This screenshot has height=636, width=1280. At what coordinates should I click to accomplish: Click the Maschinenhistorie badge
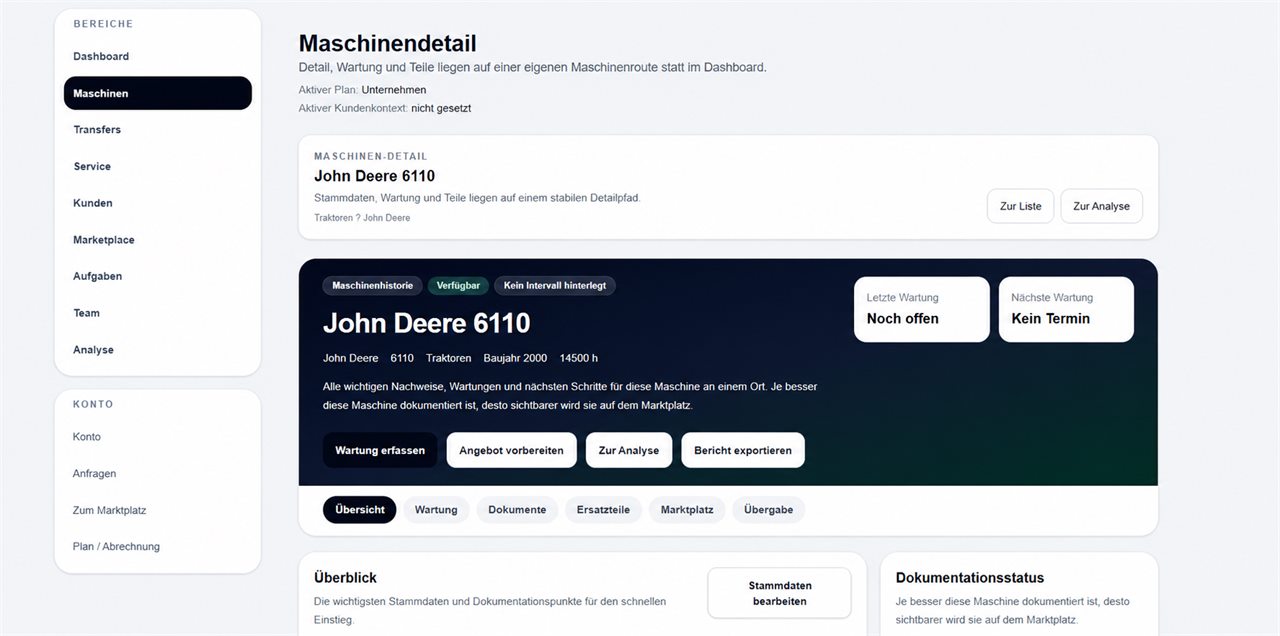click(372, 285)
